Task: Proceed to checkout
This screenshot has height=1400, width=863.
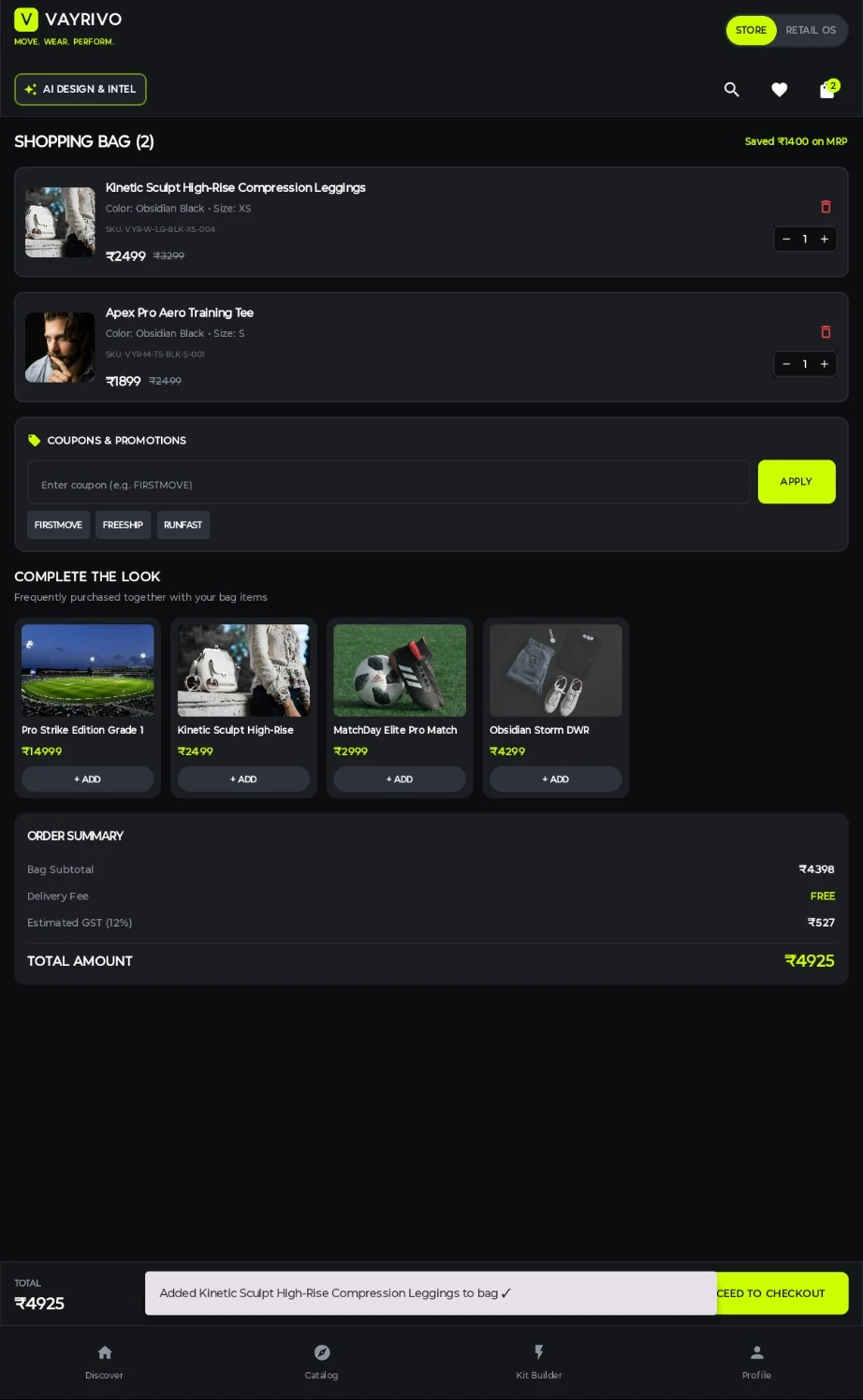Action: pyautogui.click(x=783, y=1293)
